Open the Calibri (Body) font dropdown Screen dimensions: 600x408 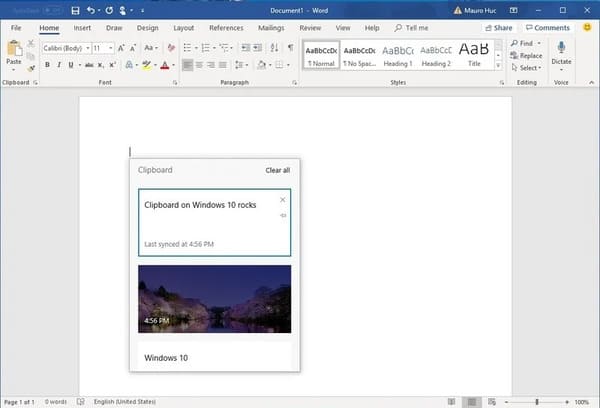pos(88,48)
